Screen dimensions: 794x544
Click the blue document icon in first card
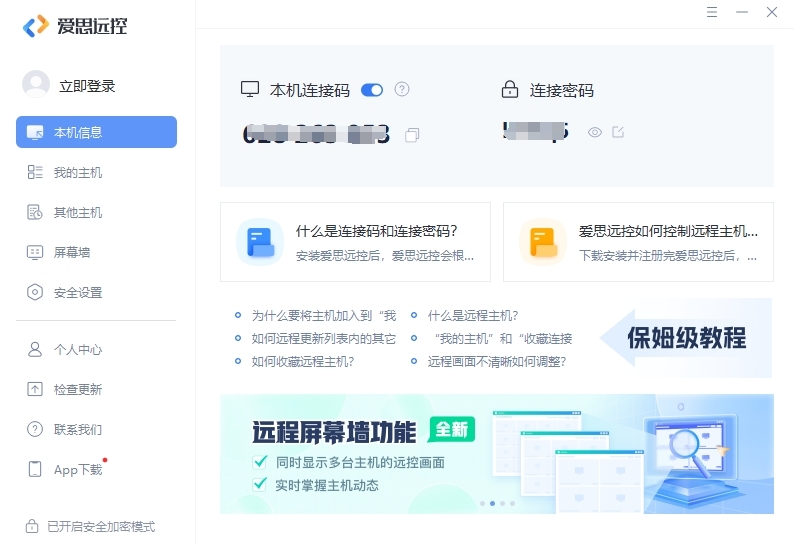pos(260,242)
